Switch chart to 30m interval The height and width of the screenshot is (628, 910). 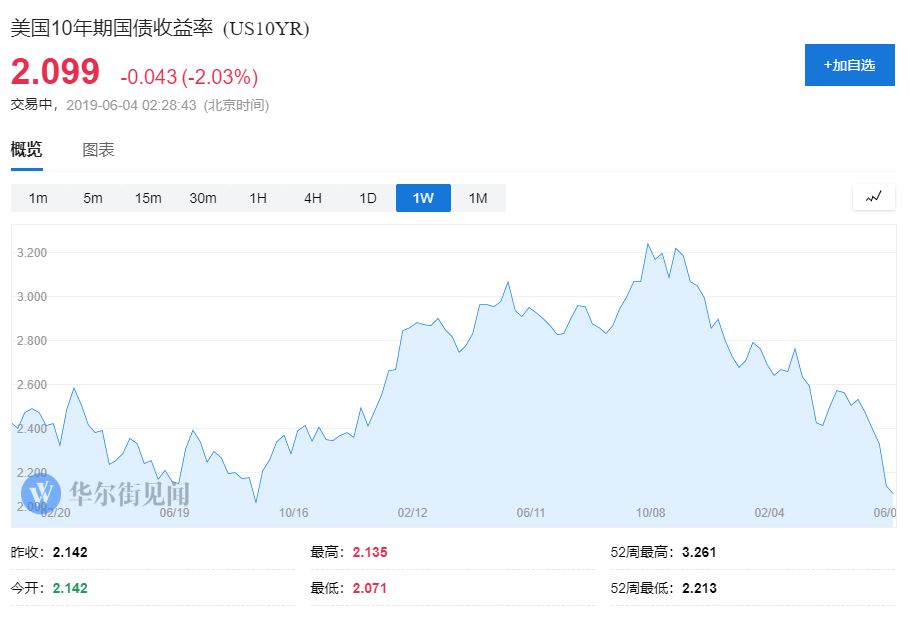(x=203, y=198)
